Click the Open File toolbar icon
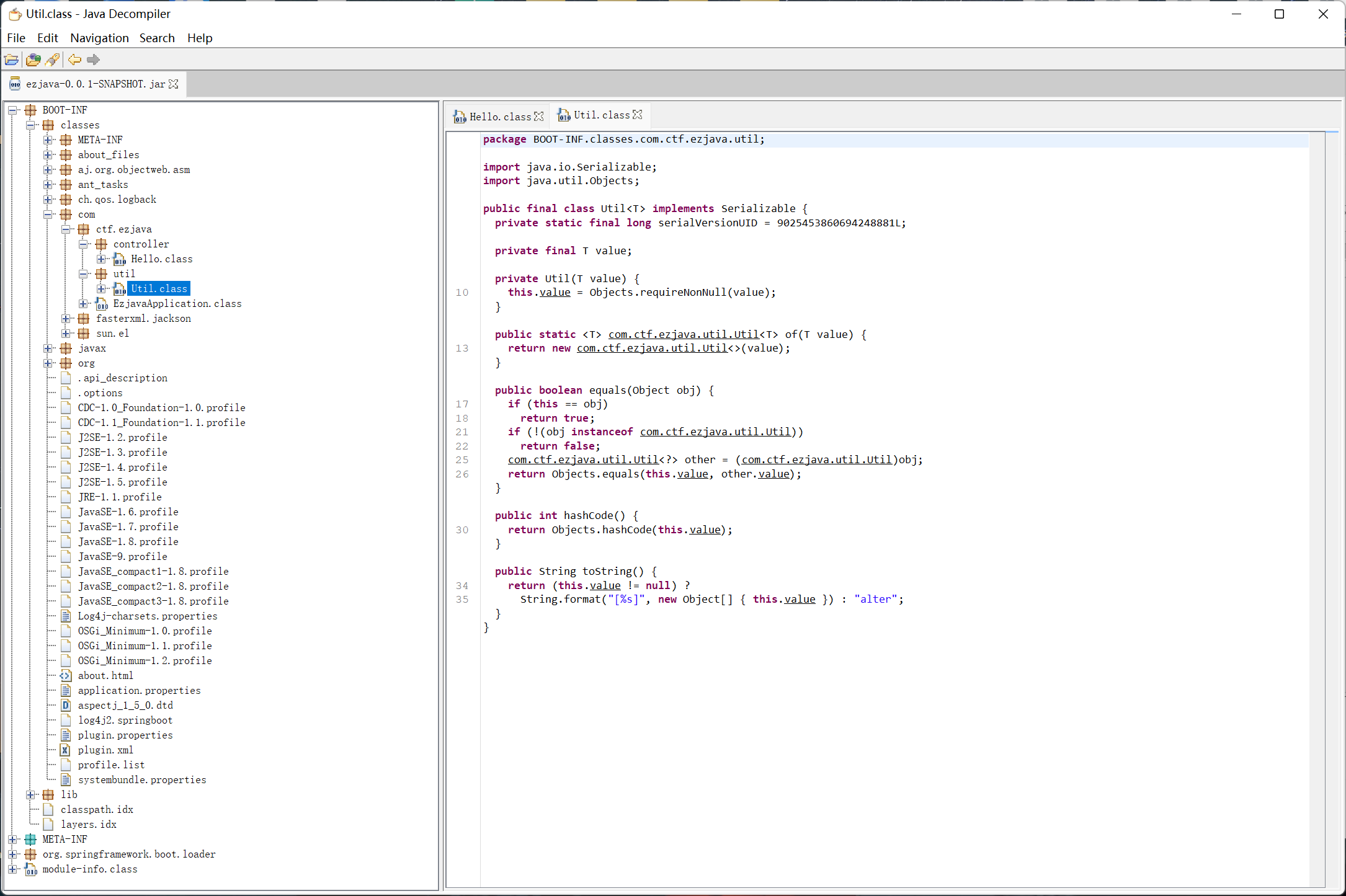The width and height of the screenshot is (1346, 896). pos(11,60)
